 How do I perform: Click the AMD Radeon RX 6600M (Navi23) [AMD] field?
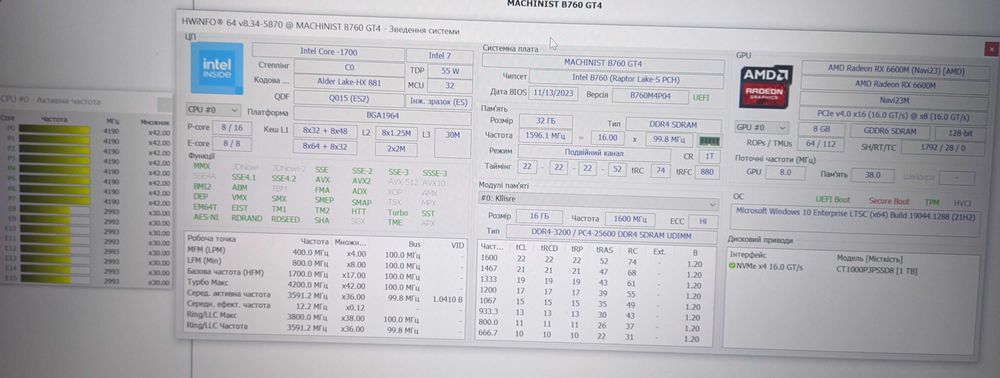click(x=895, y=69)
